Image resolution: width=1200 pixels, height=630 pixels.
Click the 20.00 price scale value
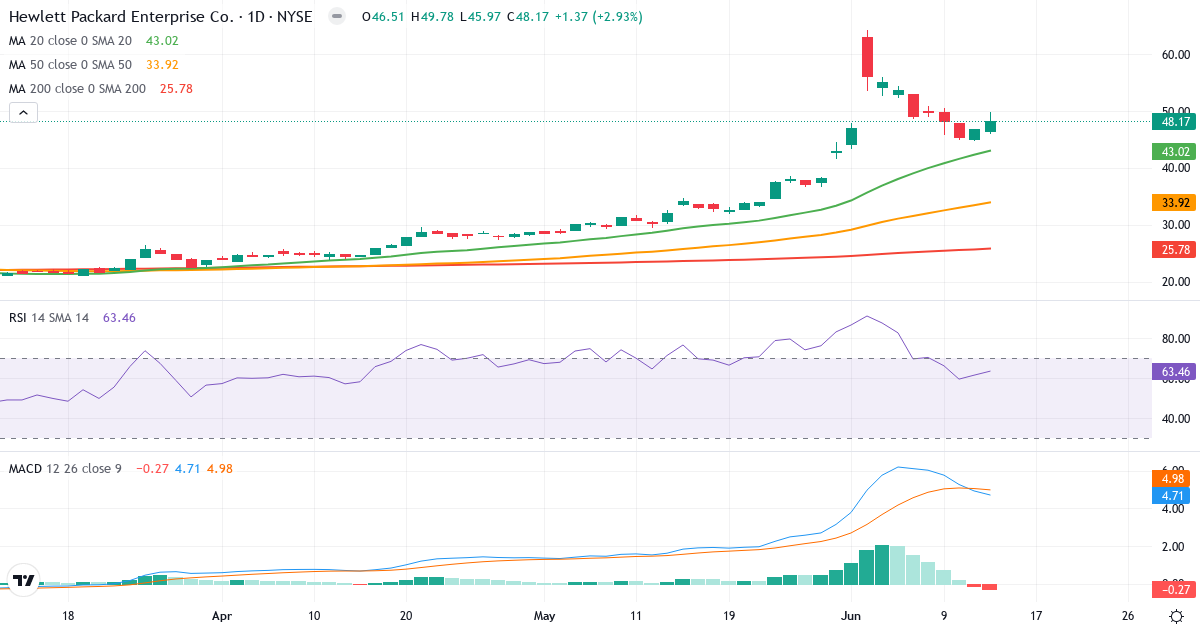pos(1174,282)
